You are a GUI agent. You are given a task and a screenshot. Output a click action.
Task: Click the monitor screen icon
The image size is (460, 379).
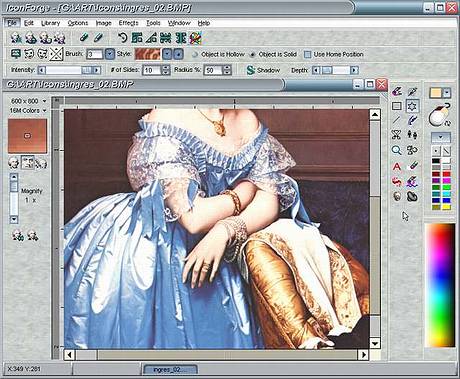coord(16,54)
